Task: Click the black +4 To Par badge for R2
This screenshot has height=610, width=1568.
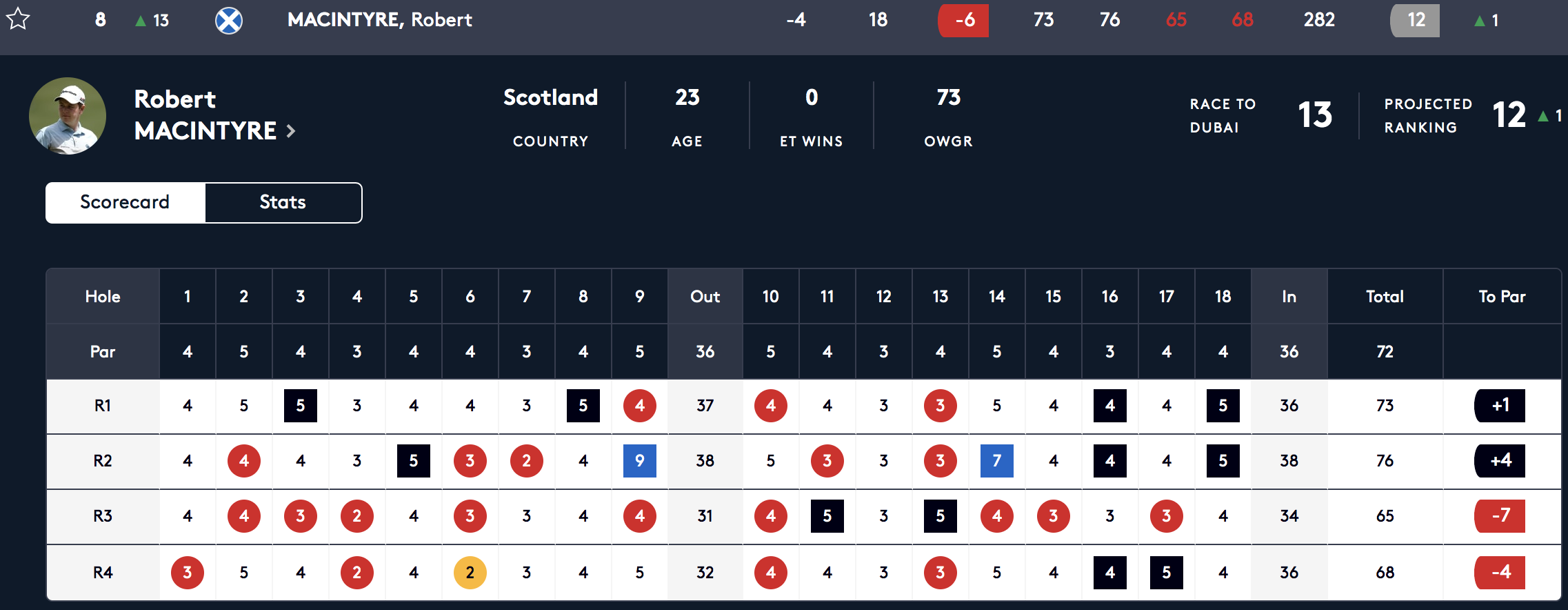Action: coord(1500,461)
